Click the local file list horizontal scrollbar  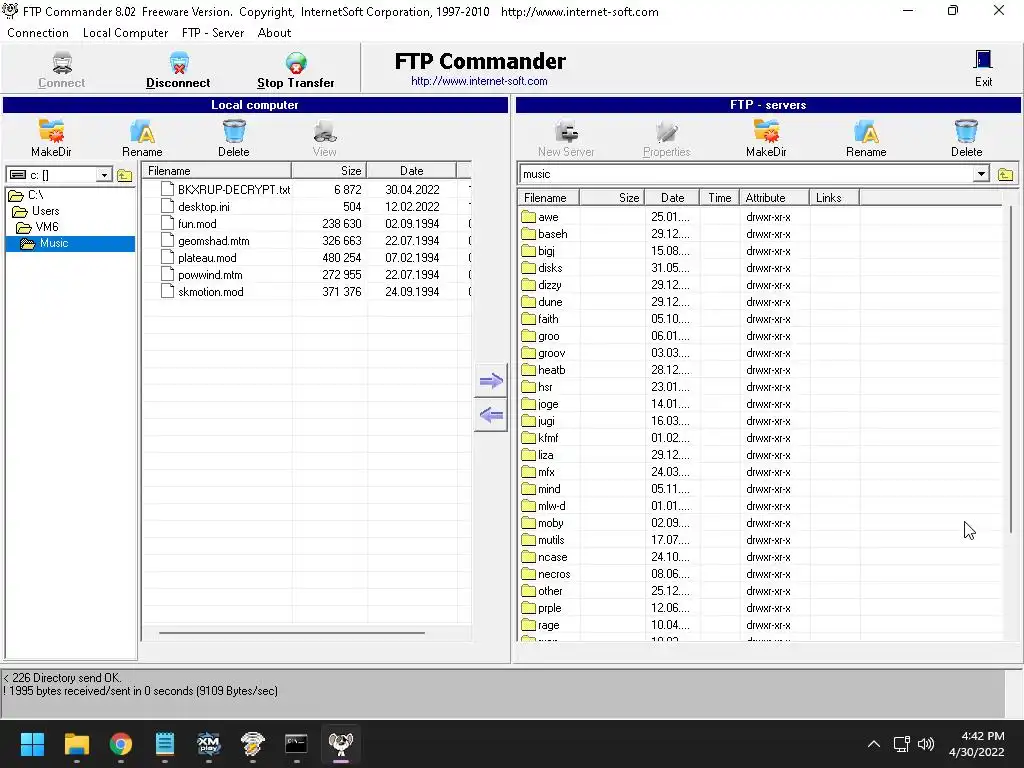coord(291,632)
